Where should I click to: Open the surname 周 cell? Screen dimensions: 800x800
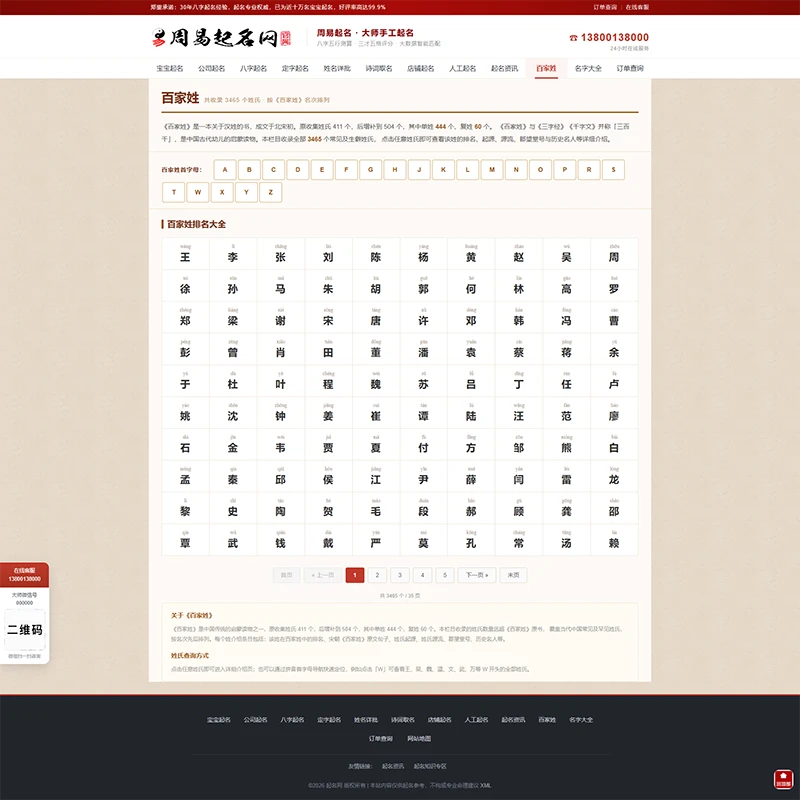614,254
